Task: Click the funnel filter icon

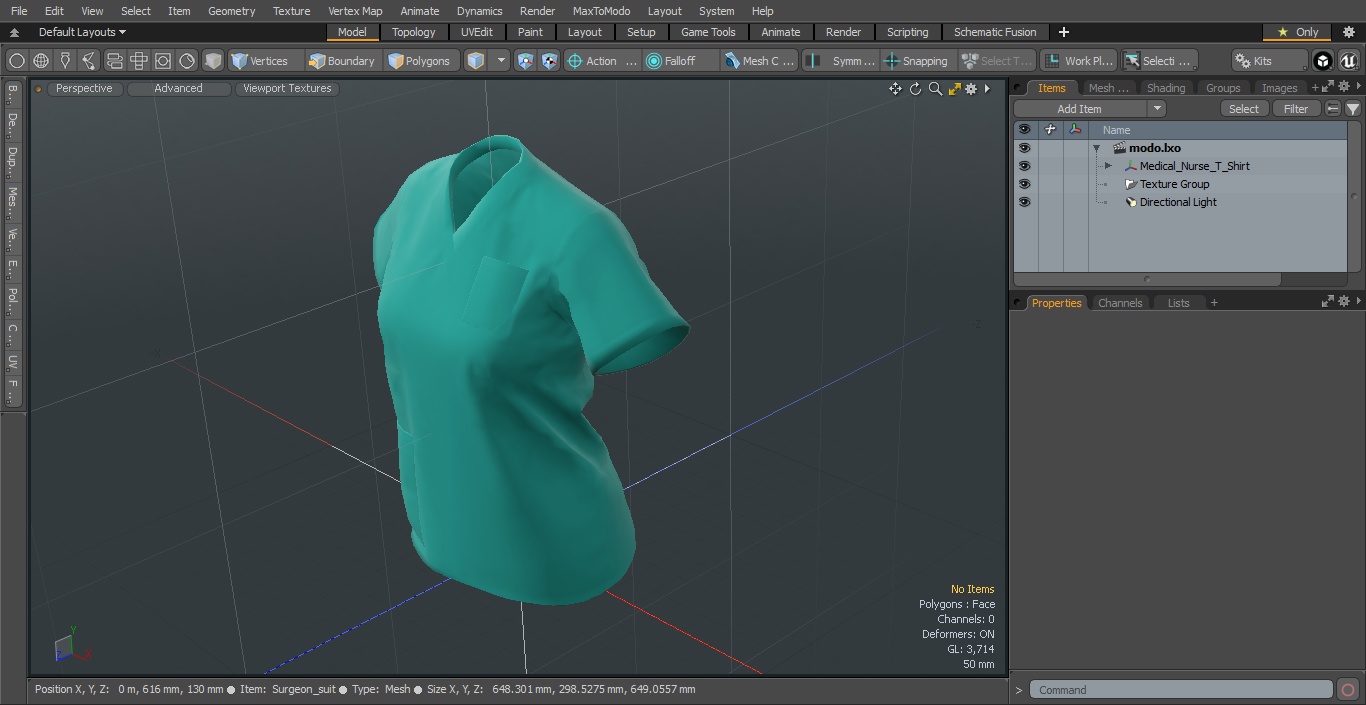Action: (1352, 109)
